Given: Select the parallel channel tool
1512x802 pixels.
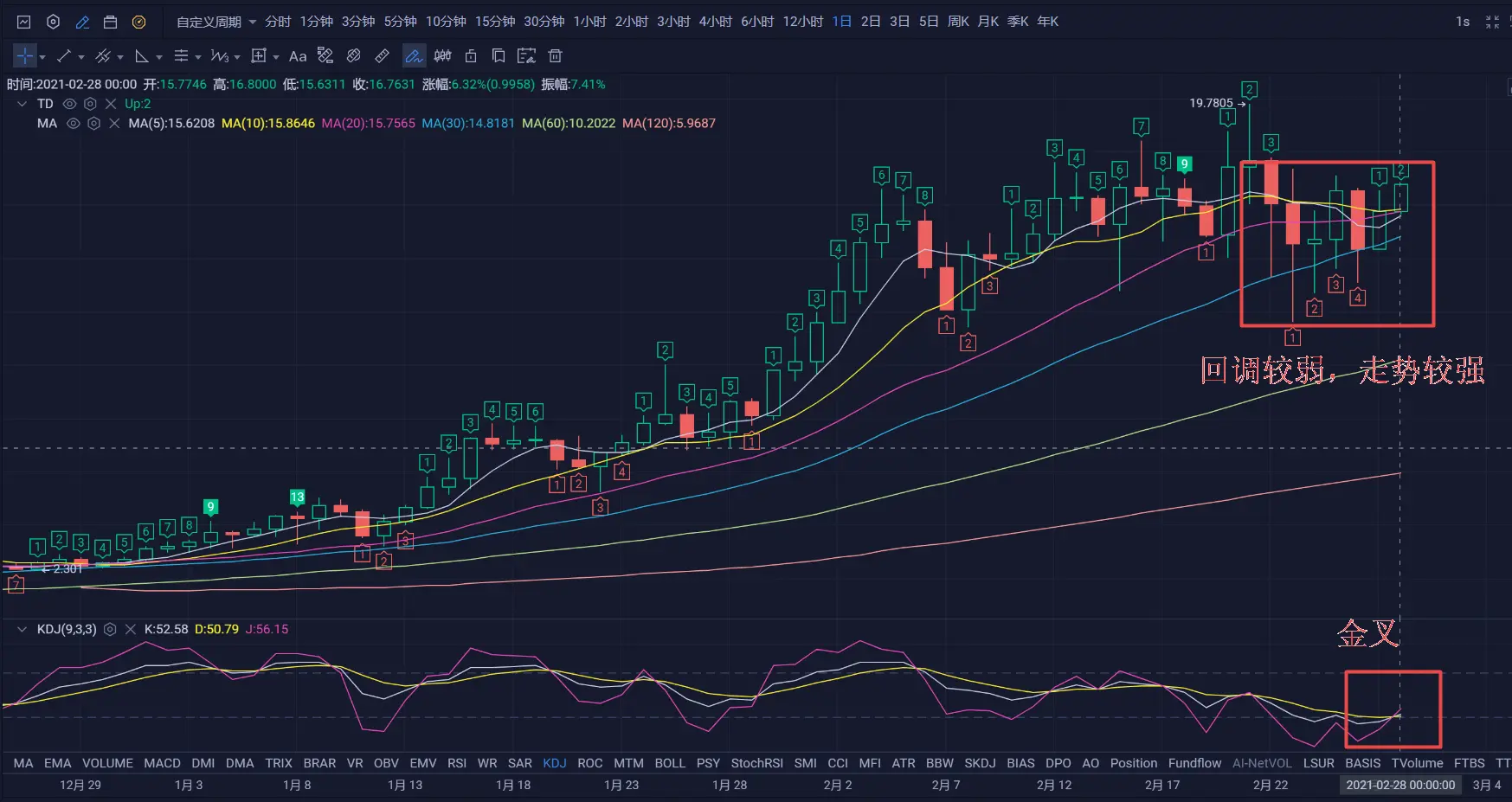Looking at the screenshot, I should pyautogui.click(x=102, y=56).
